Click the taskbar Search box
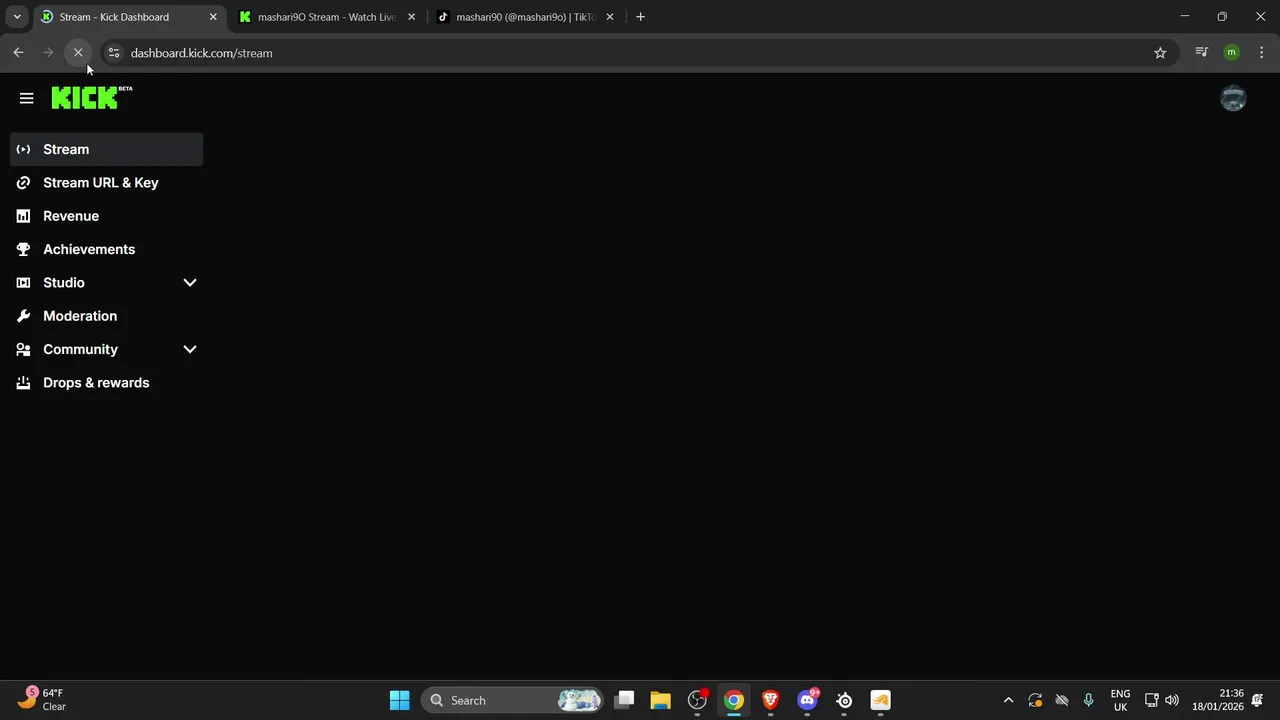The height and width of the screenshot is (720, 1280). tap(513, 700)
